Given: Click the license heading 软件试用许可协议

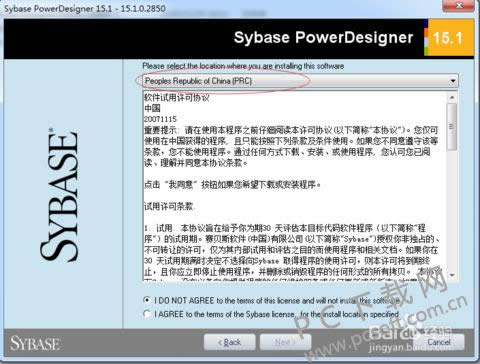Looking at the screenshot, I should (x=177, y=98).
